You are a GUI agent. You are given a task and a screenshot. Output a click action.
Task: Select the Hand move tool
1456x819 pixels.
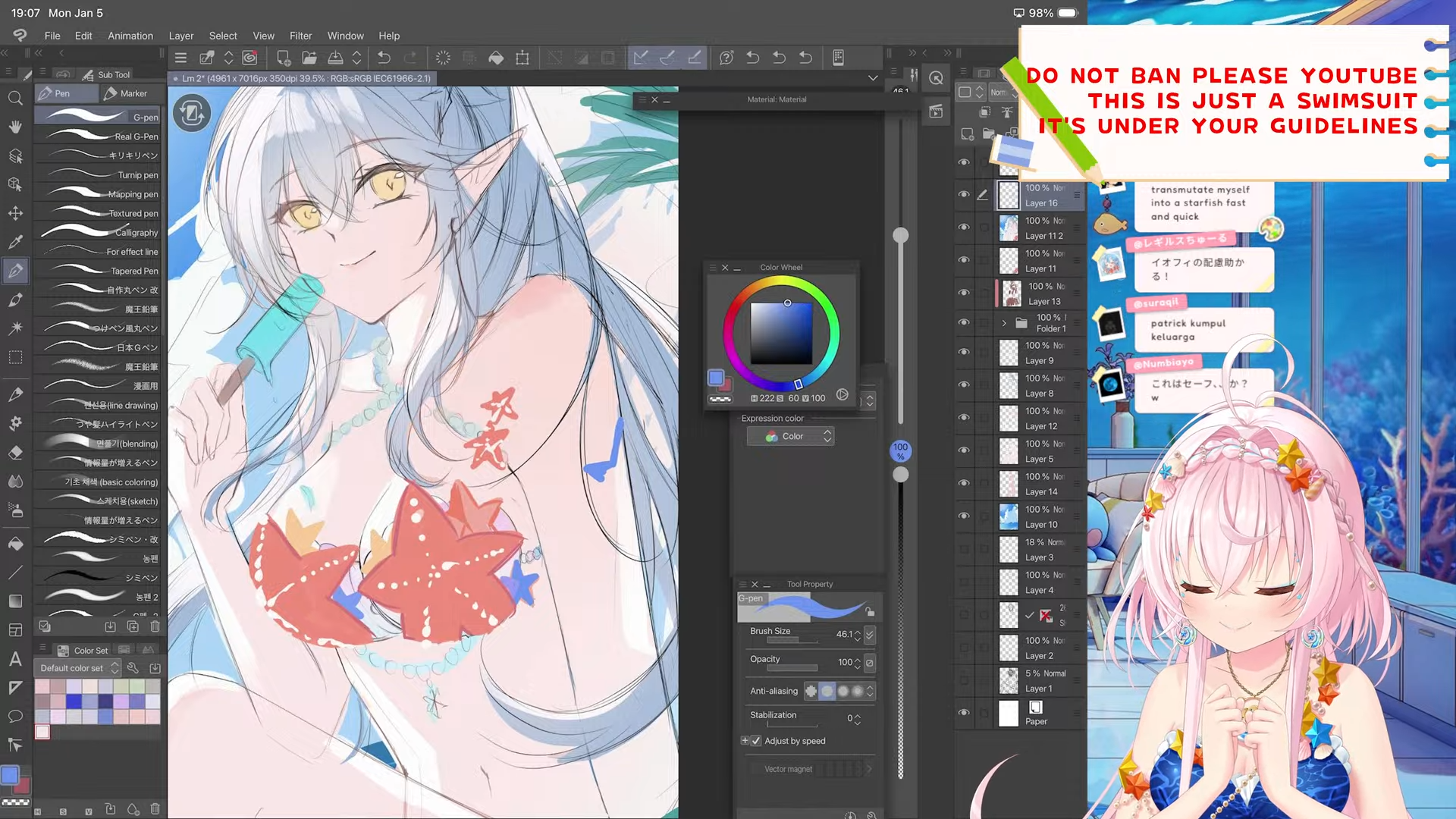pyautogui.click(x=15, y=127)
